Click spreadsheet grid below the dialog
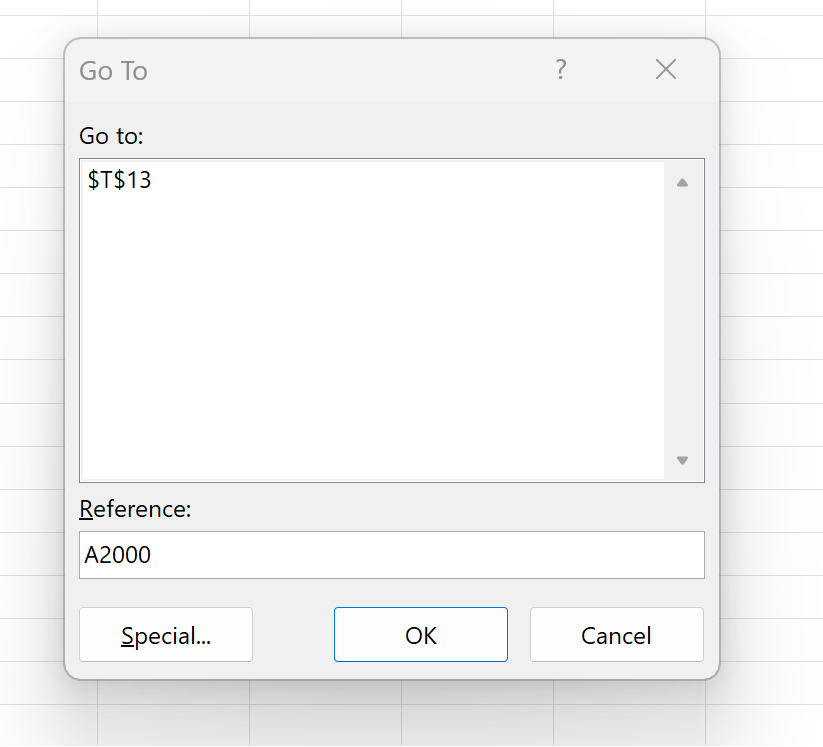The height and width of the screenshot is (747, 823). (x=400, y=715)
